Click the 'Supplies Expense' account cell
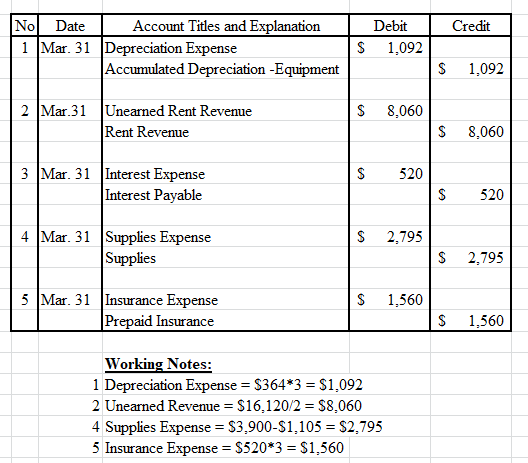Viewport: 528px width, 463px height. pyautogui.click(x=226, y=237)
